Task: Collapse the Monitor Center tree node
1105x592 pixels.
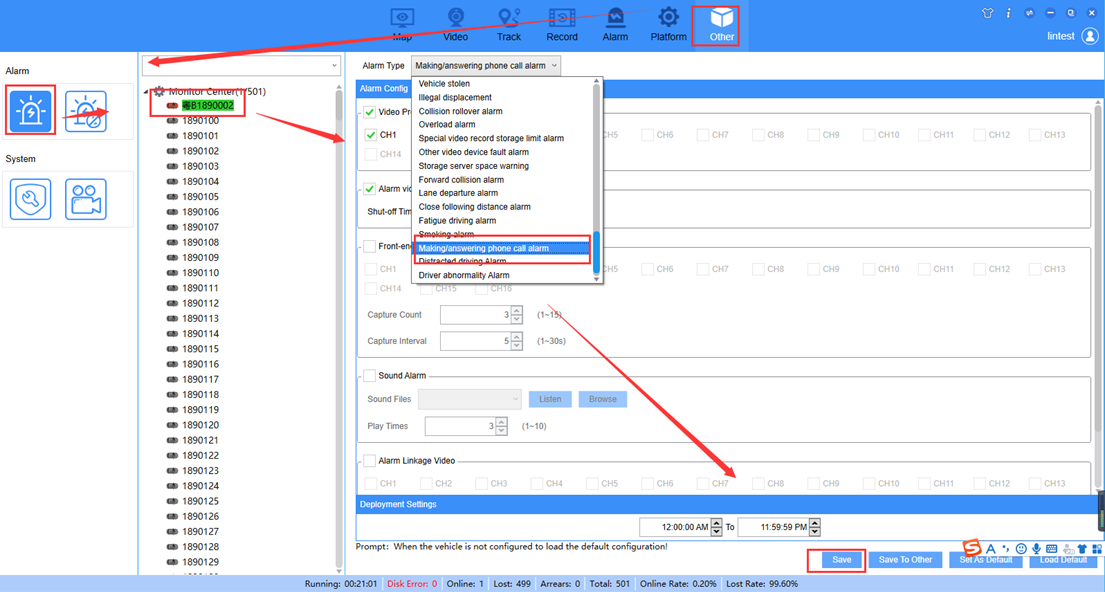Action: 147,92
